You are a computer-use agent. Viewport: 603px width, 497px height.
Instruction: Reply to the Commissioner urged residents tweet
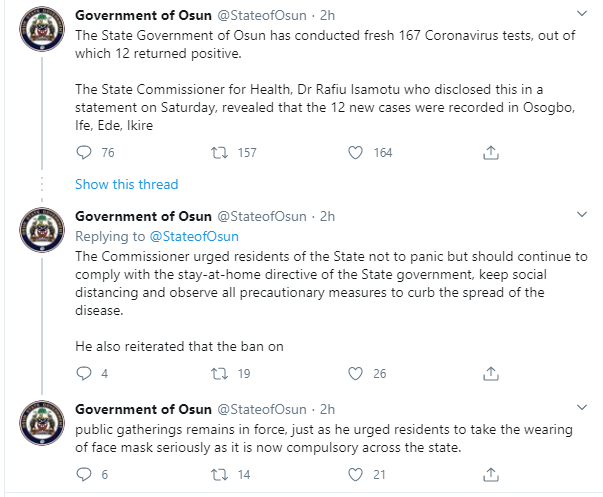point(84,373)
